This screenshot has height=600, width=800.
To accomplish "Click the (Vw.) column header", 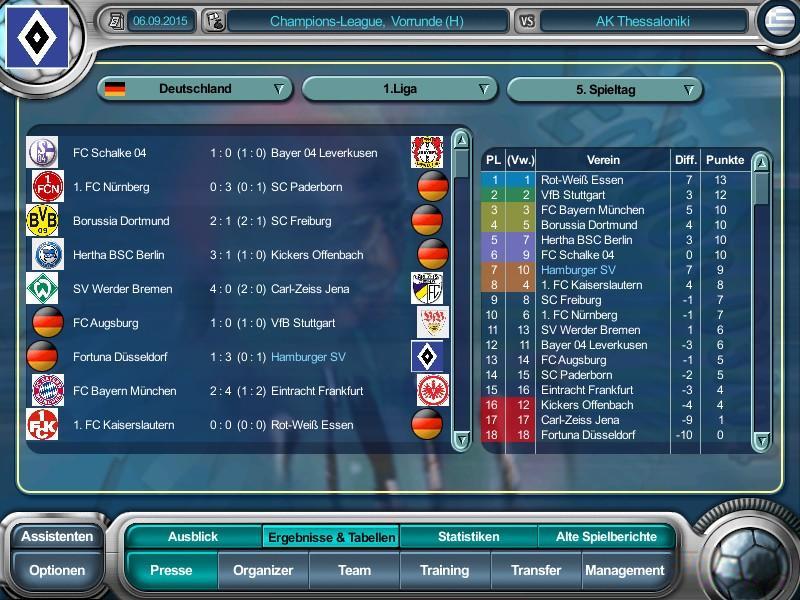I will coord(520,160).
